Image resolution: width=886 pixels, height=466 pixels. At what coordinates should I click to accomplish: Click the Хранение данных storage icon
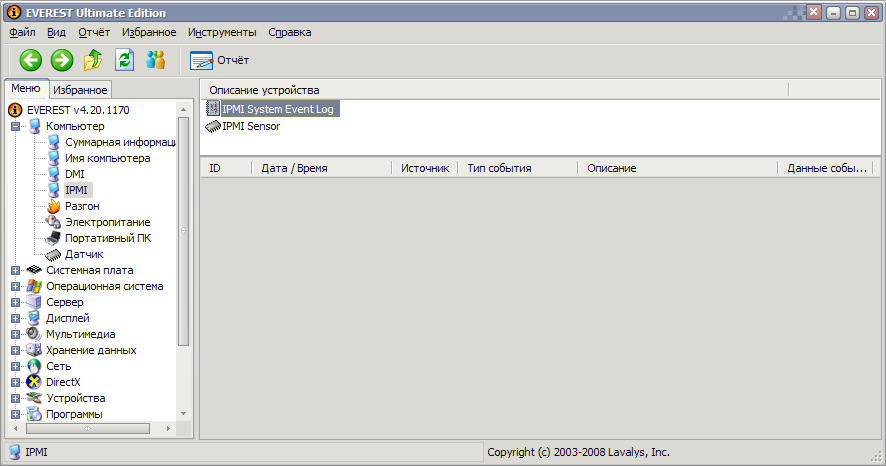(34, 350)
